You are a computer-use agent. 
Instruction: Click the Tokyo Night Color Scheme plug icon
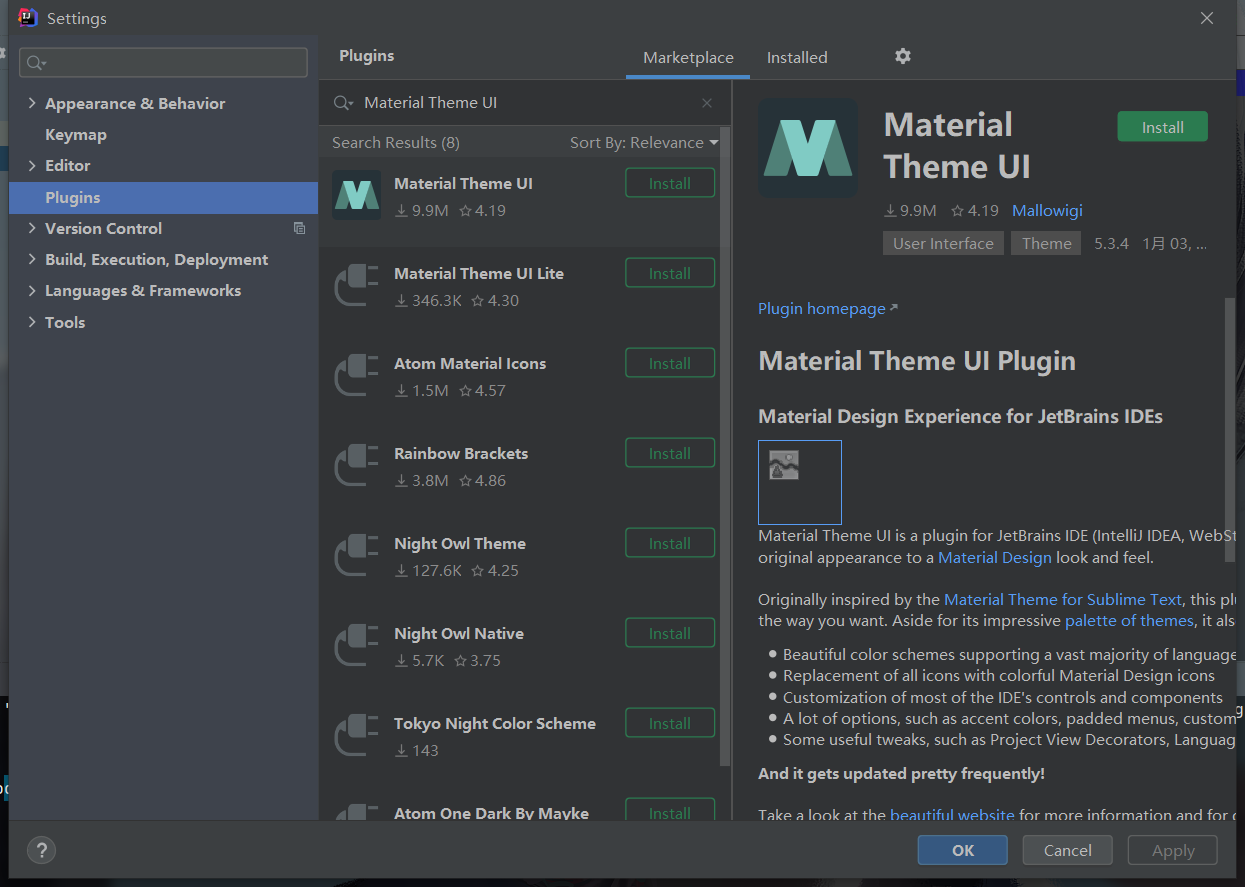[x=356, y=735]
